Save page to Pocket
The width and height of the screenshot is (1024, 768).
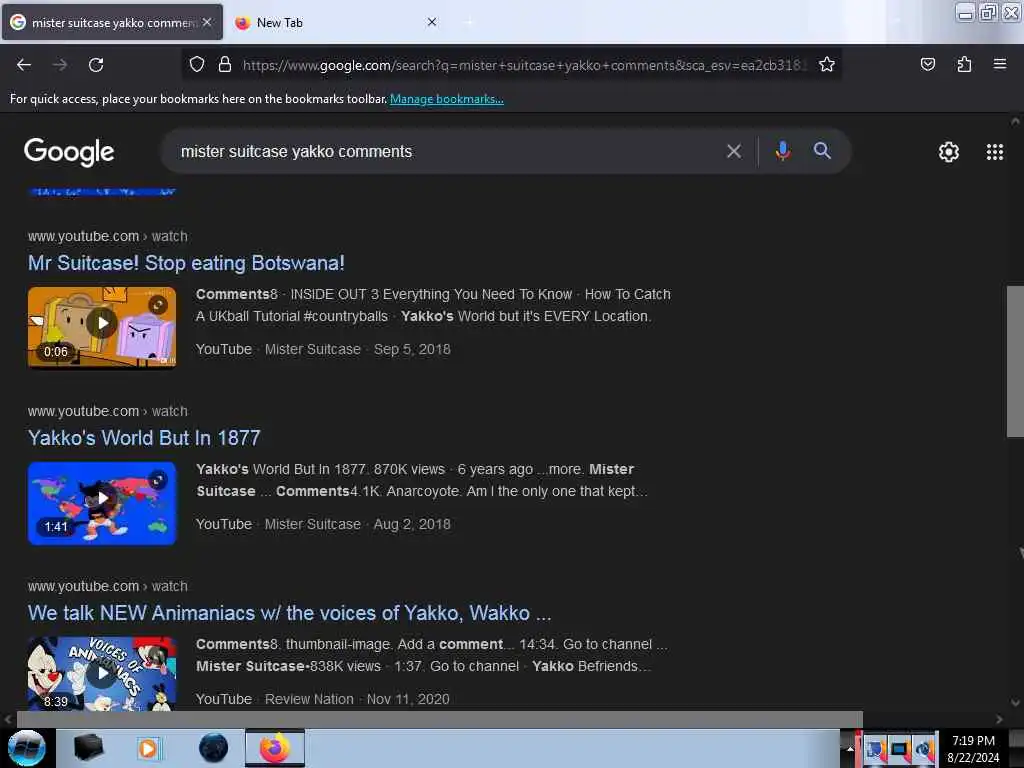tap(927, 65)
